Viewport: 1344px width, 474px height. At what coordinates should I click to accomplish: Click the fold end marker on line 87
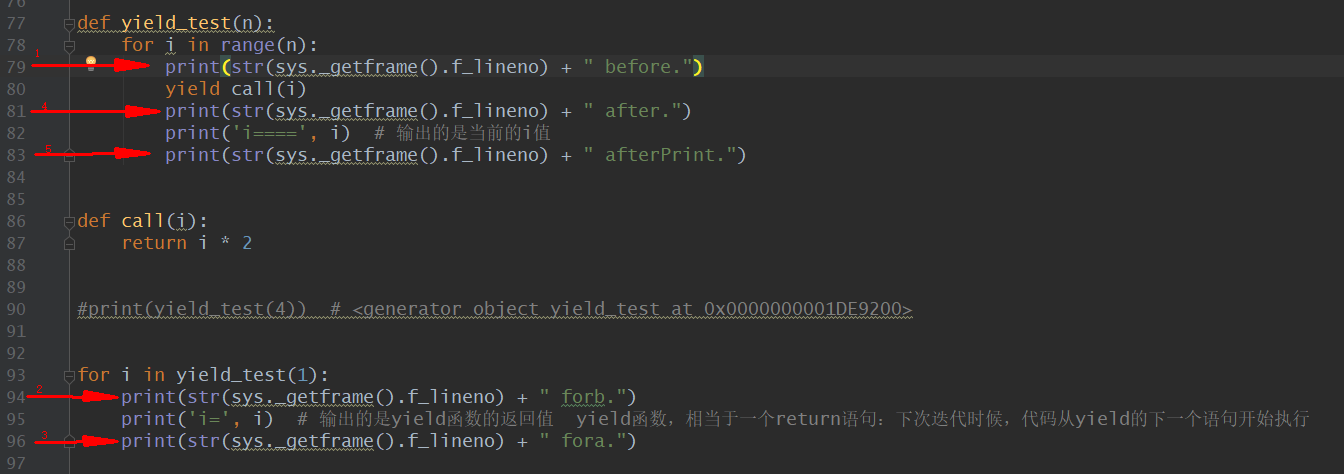[69, 243]
